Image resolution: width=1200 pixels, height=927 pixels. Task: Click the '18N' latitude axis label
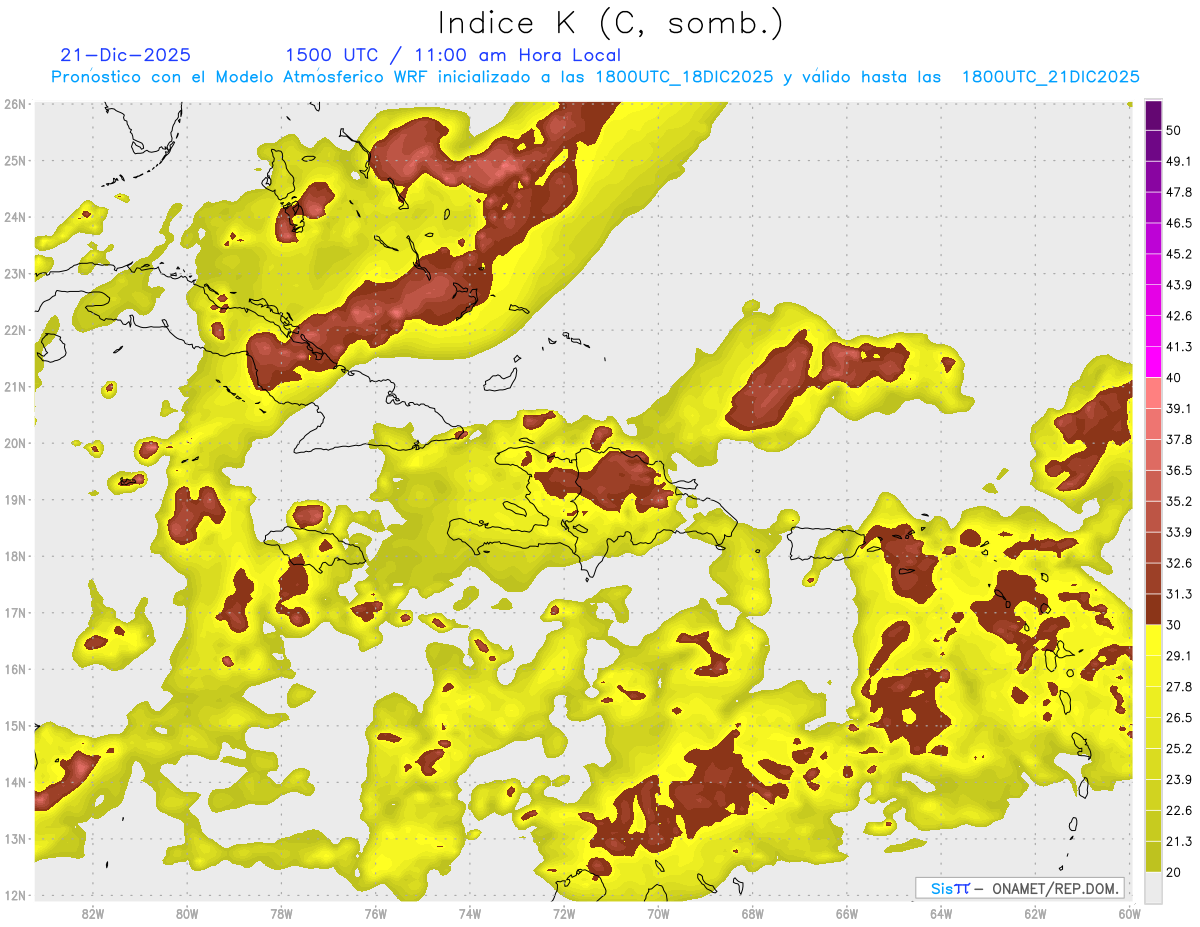[15, 556]
